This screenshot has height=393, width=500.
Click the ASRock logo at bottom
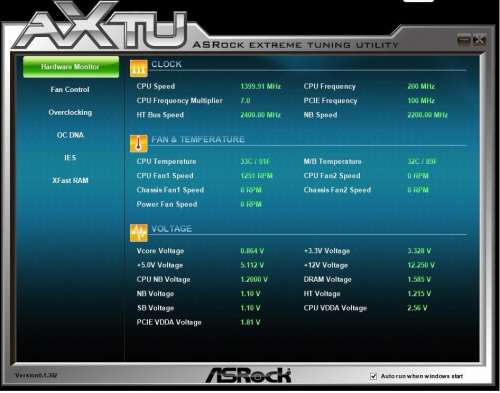click(248, 375)
